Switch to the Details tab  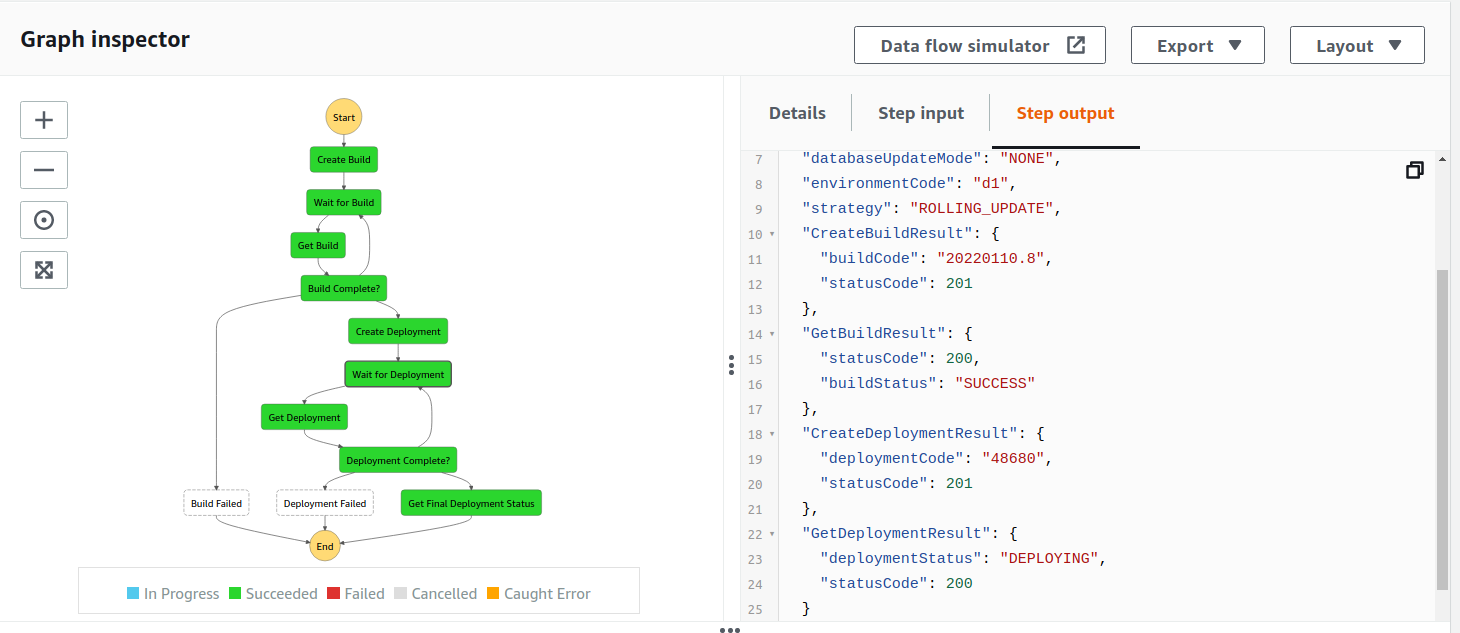point(797,113)
